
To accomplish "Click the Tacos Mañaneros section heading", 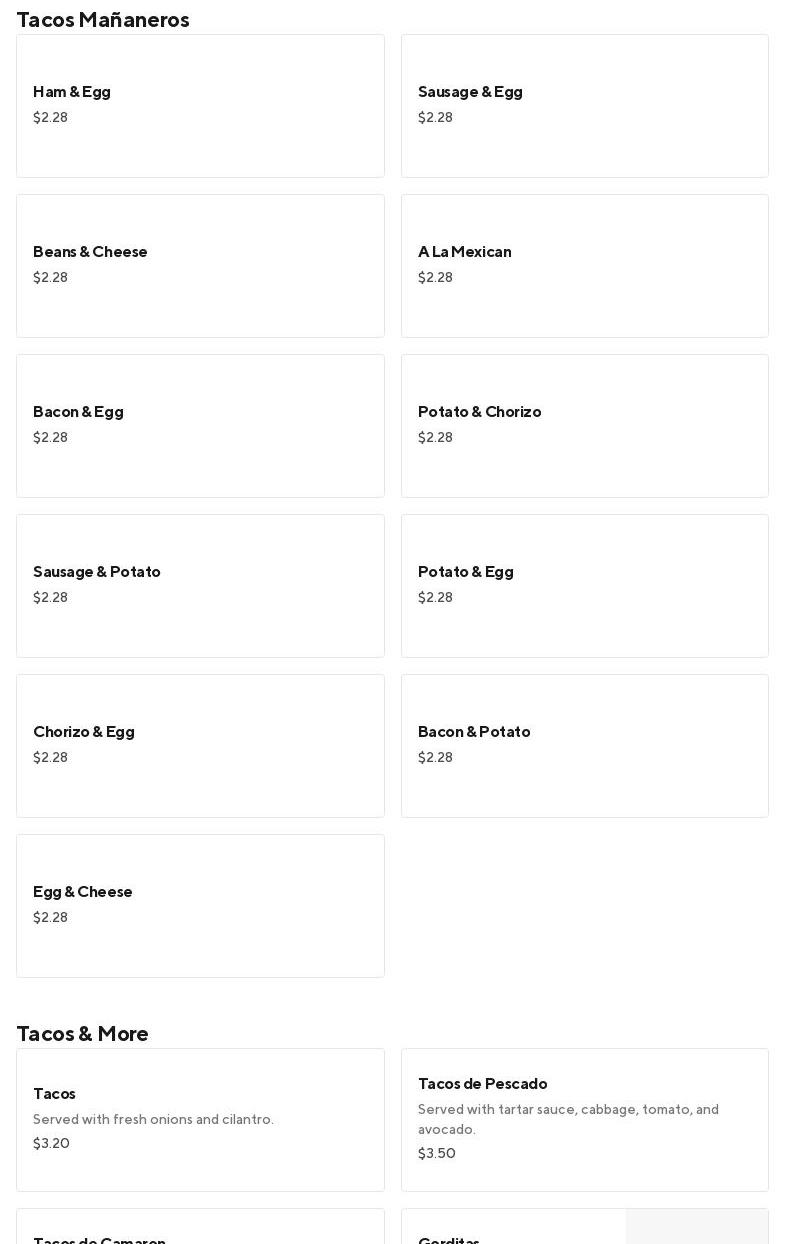I will point(103,20).
